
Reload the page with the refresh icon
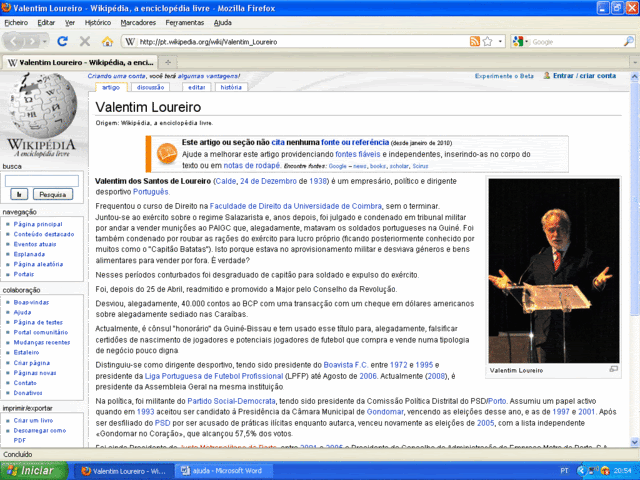(x=62, y=41)
